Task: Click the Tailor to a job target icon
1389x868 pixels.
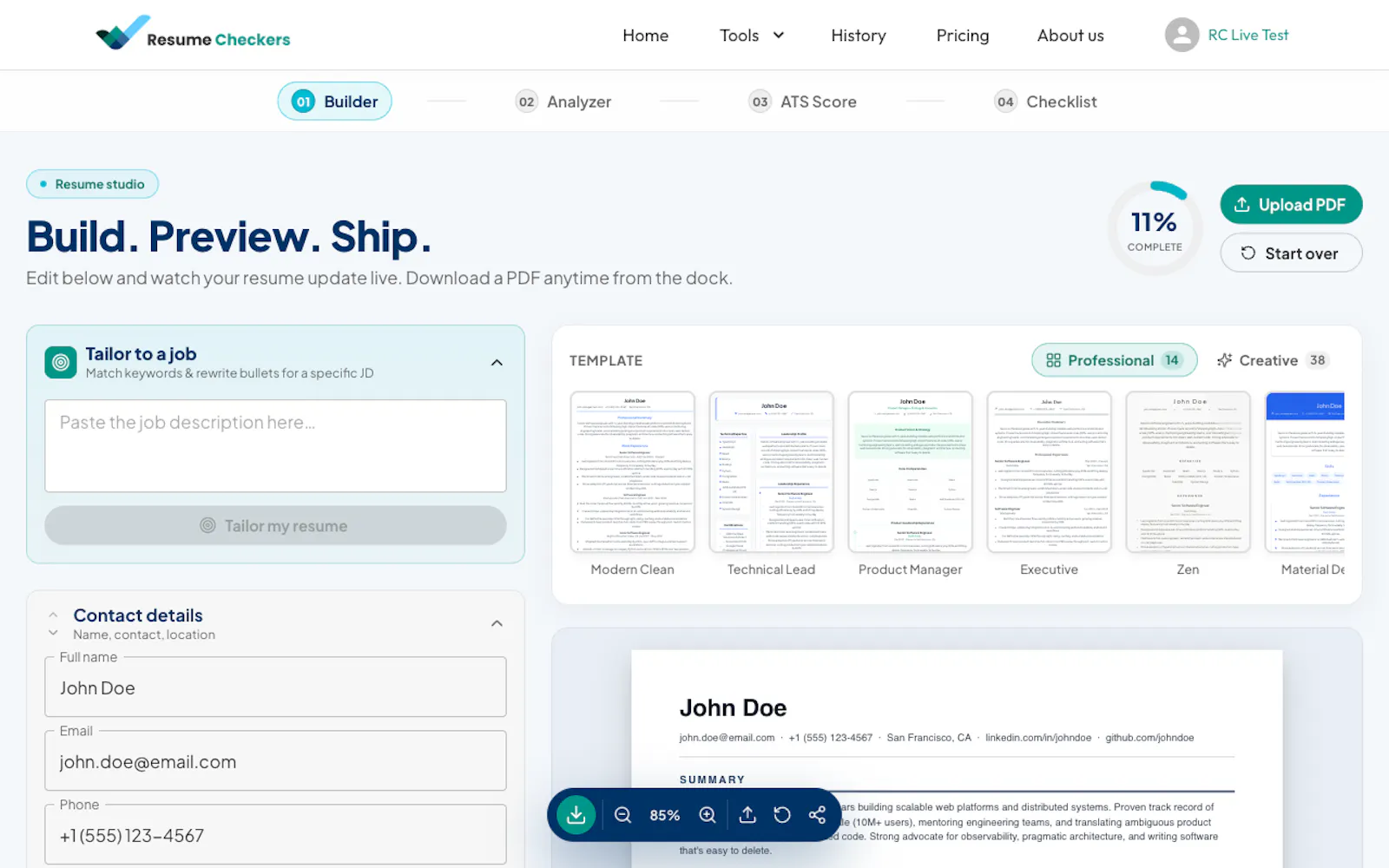Action: (61, 363)
